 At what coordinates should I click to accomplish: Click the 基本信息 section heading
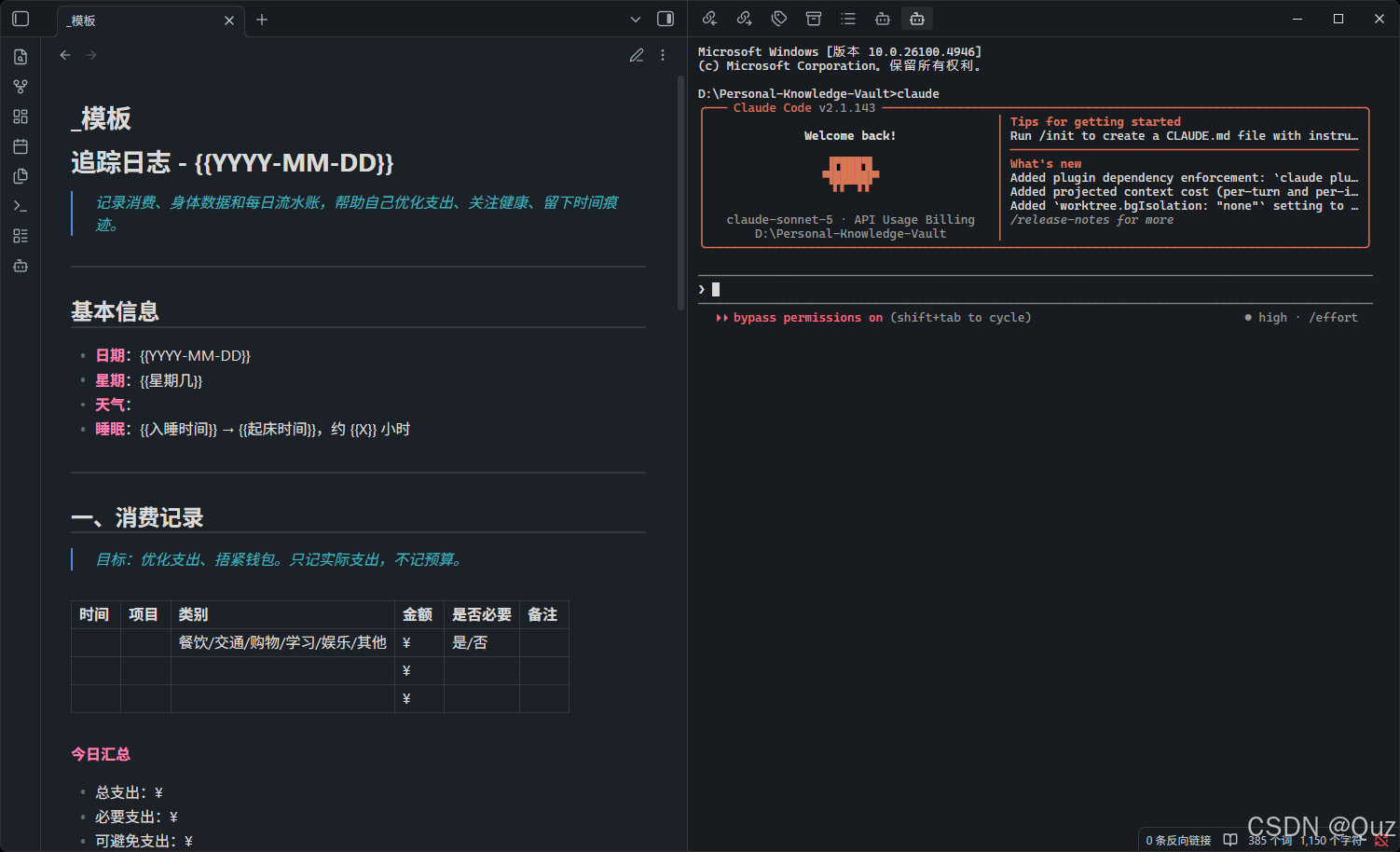(x=115, y=311)
